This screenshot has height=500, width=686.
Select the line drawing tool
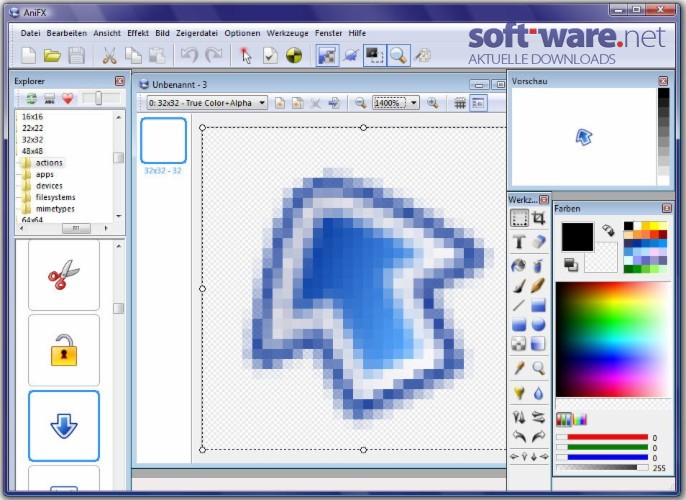point(519,305)
